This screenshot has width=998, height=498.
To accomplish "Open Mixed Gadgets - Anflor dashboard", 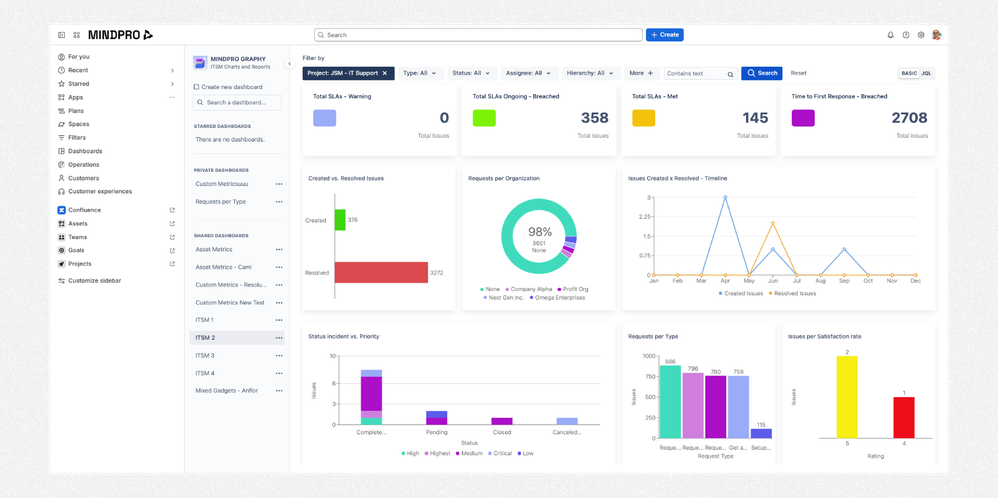I will 227,390.
